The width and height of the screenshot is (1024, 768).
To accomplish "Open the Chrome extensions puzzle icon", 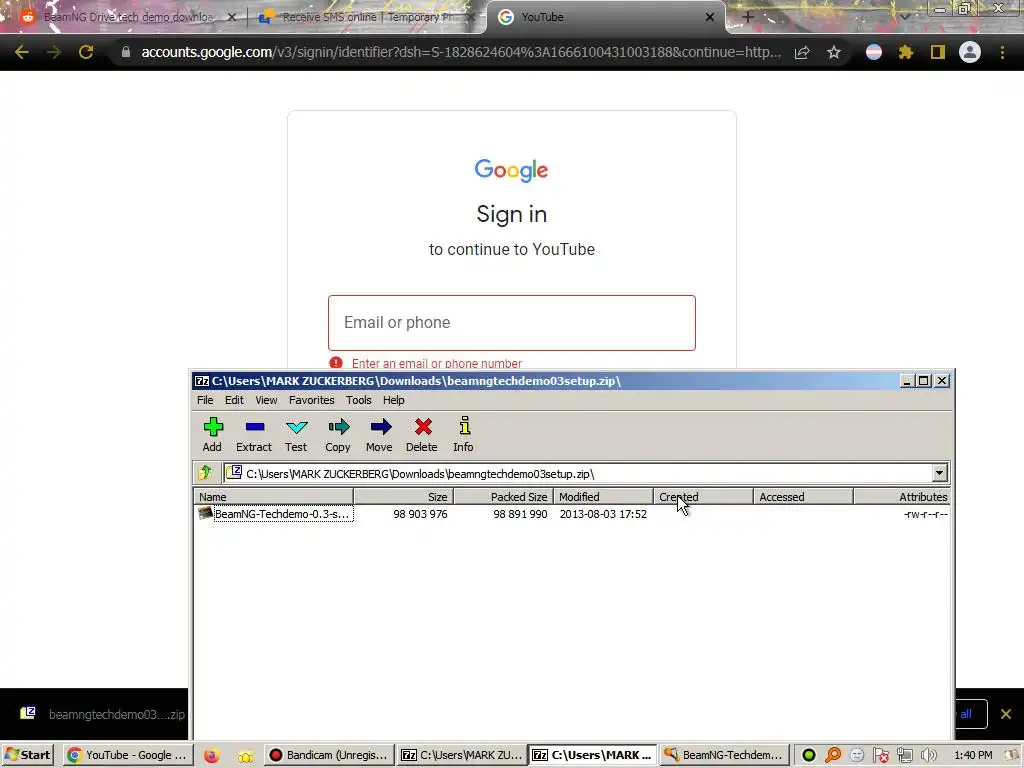I will (x=906, y=52).
